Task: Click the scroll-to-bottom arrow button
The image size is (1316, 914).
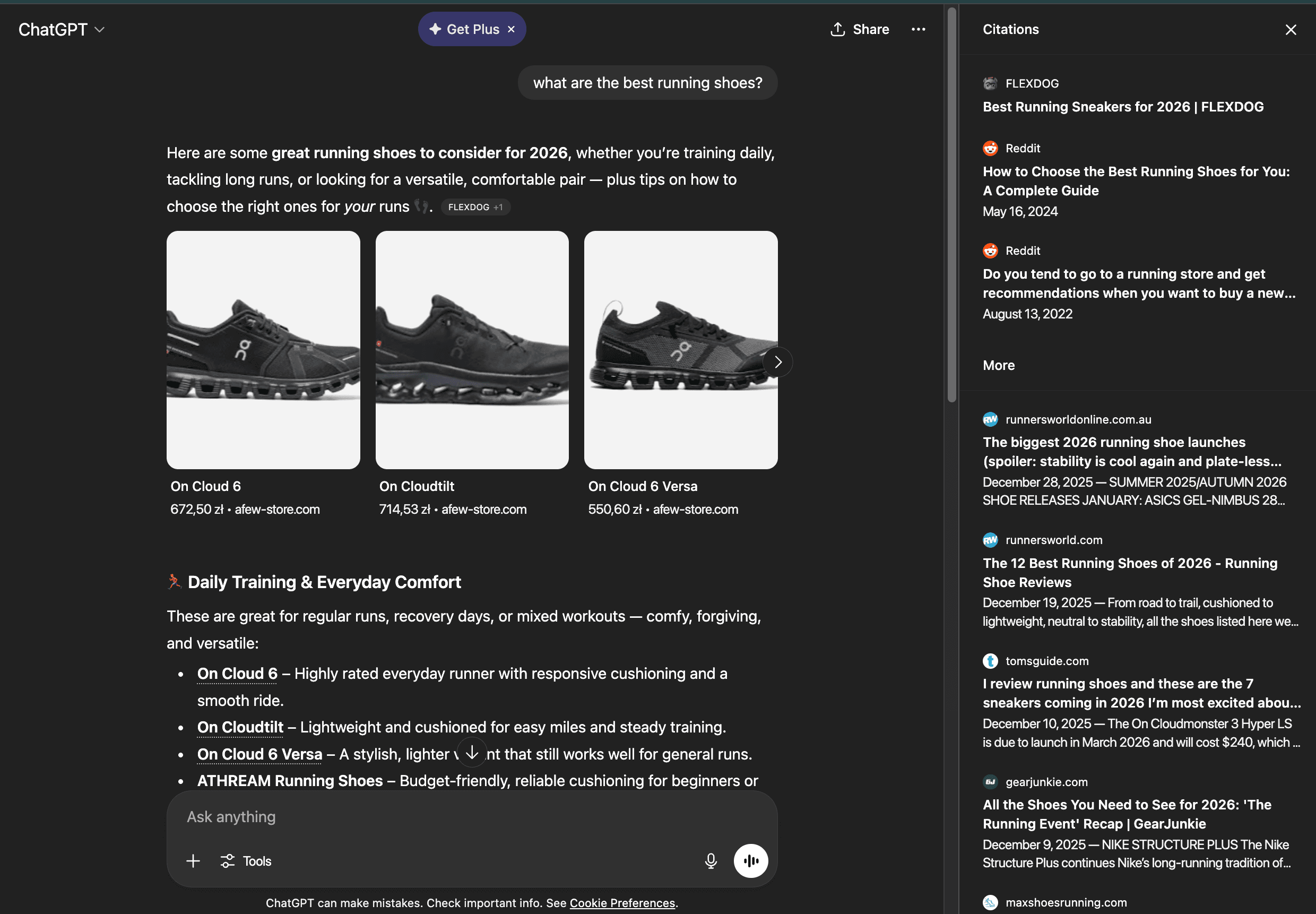Action: 471,752
